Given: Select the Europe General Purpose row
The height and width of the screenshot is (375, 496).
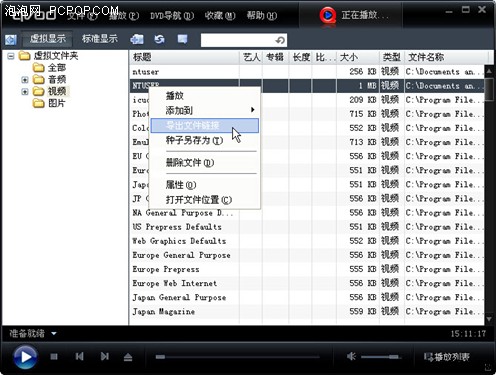Looking at the screenshot, I should [x=307, y=255].
